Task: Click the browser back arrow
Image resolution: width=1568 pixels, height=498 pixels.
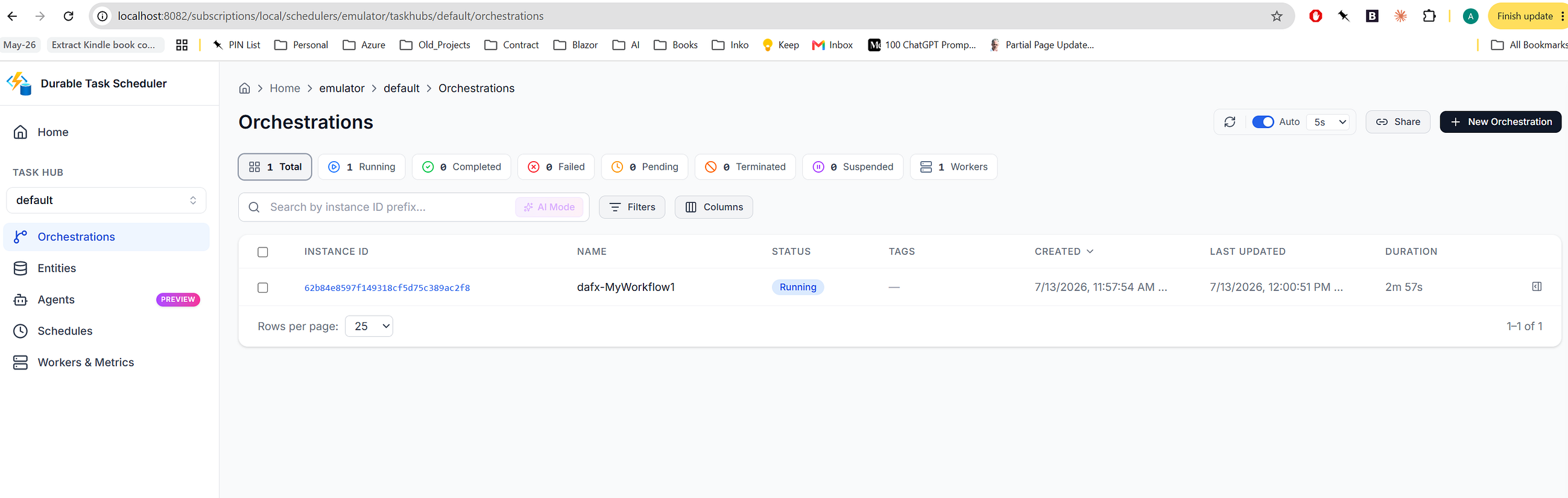Action: [12, 16]
